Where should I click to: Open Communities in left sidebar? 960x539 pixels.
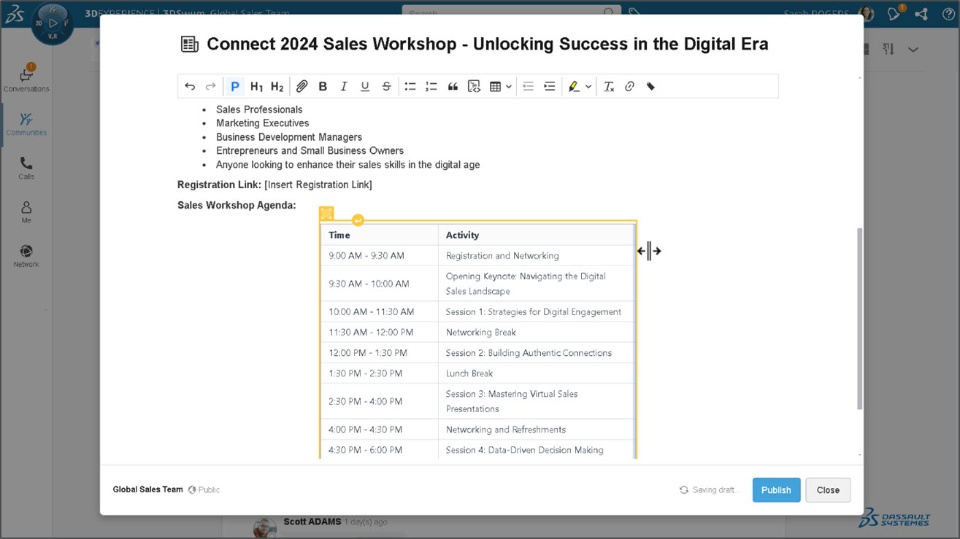coord(26,123)
